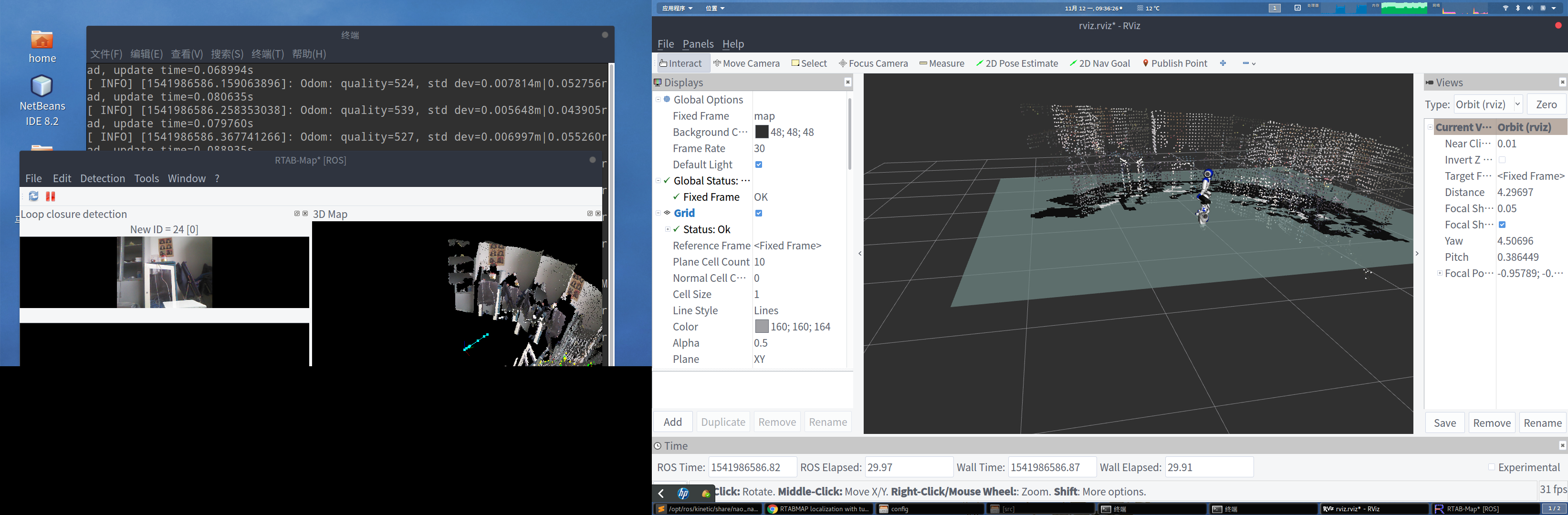Click the Add display button
This screenshot has width=1568, height=515.
point(673,422)
